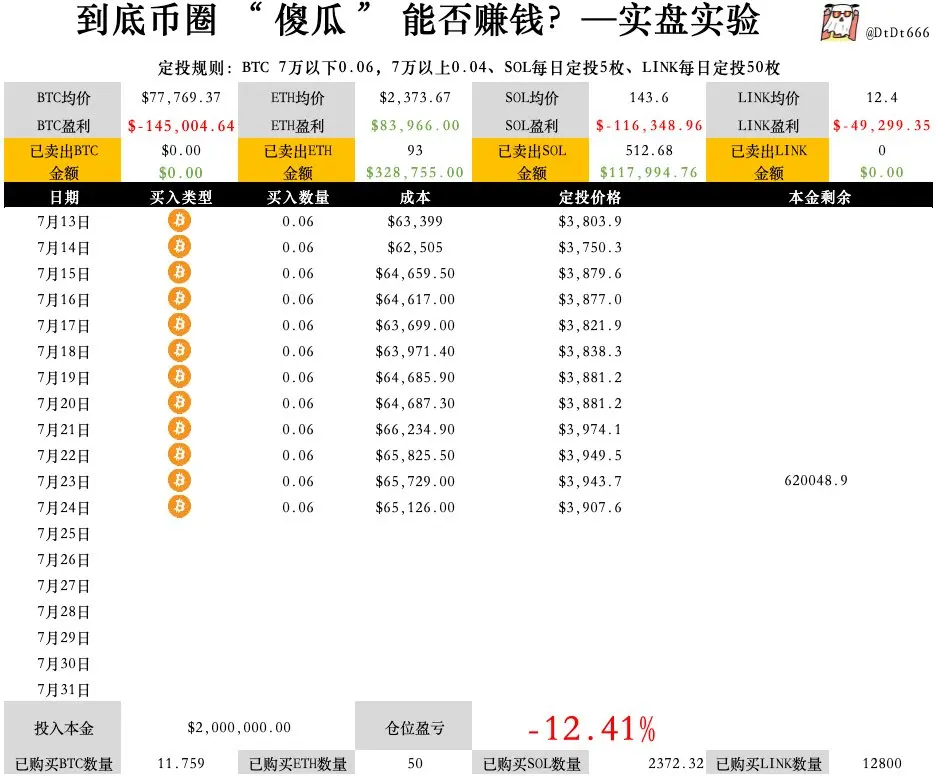Screen dimensions: 936x776
Task: Click the Bitcoin icon in the 7月23日 row
Action: (x=179, y=481)
